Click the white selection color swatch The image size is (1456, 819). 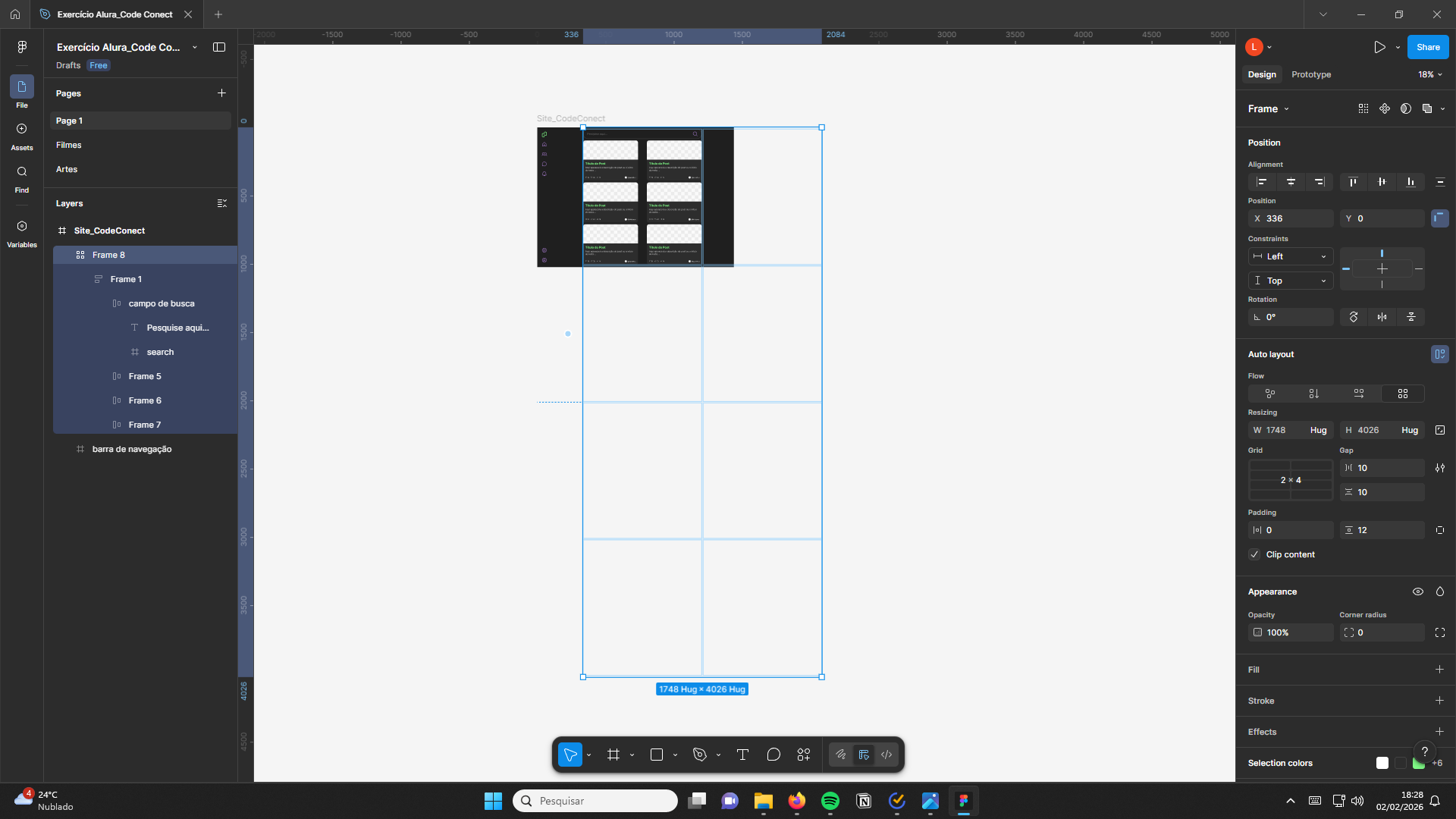(x=1382, y=763)
